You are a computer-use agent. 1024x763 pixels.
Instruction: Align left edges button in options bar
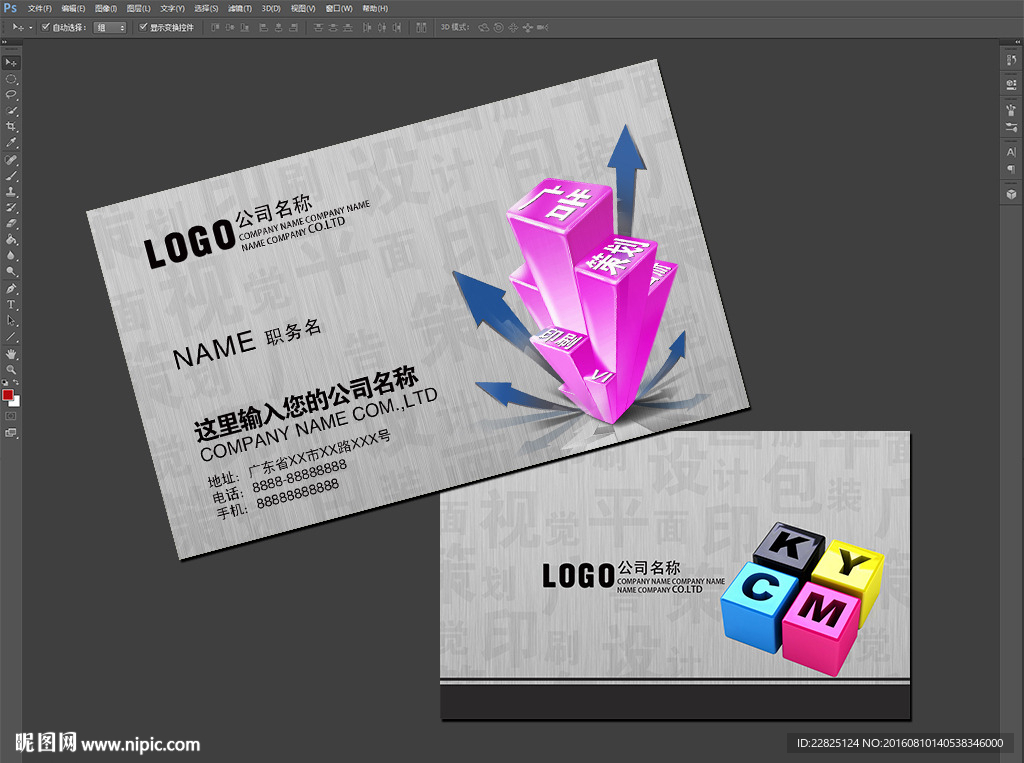coord(264,27)
